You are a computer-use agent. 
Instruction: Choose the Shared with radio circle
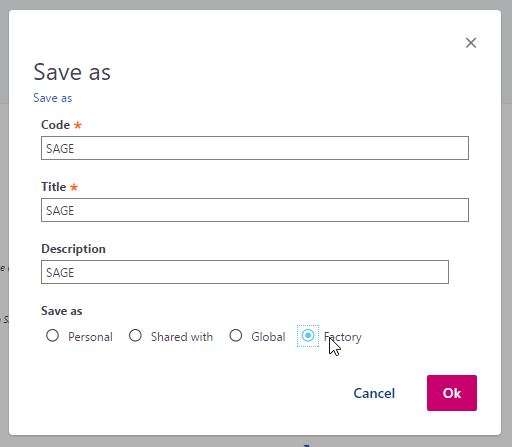click(135, 335)
